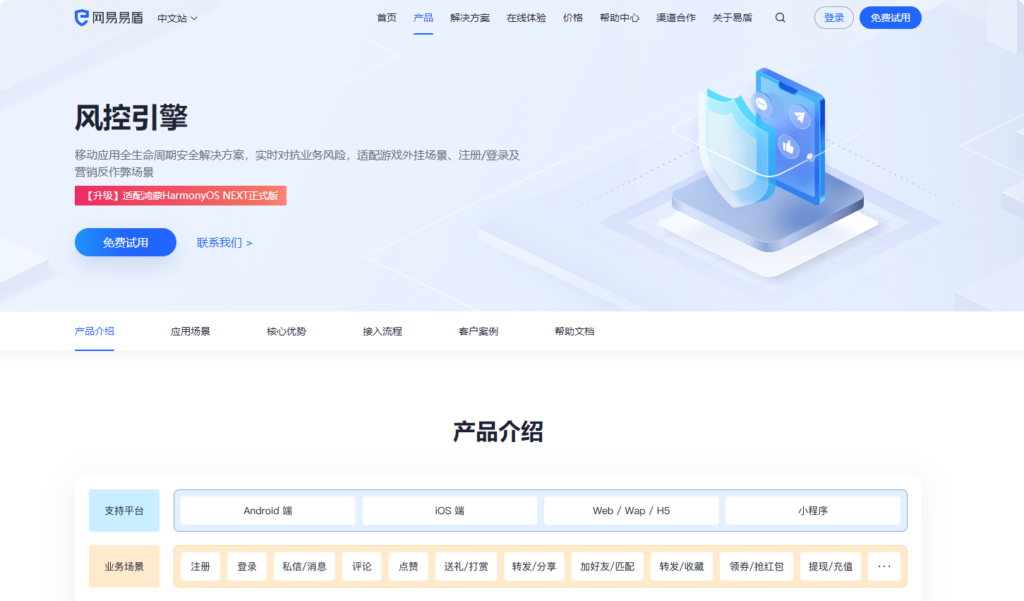This screenshot has height=601, width=1024.
Task: Expand more business scenarios via the ellipsis button
Action: click(x=883, y=565)
